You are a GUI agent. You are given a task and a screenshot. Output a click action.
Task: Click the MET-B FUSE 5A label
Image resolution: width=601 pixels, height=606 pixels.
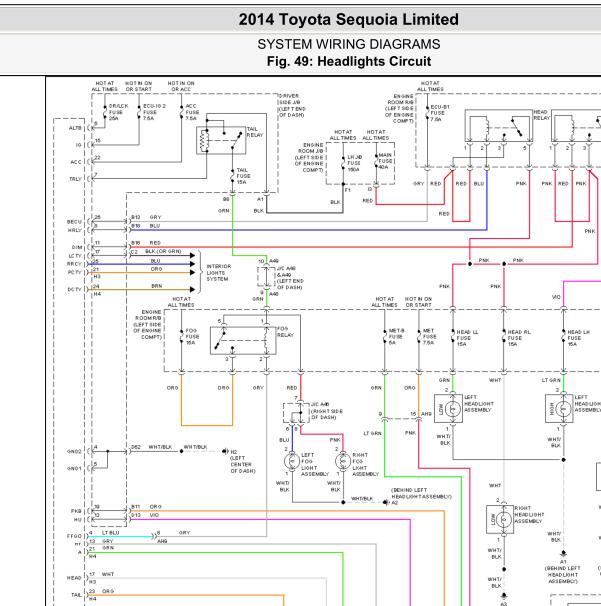tap(396, 337)
